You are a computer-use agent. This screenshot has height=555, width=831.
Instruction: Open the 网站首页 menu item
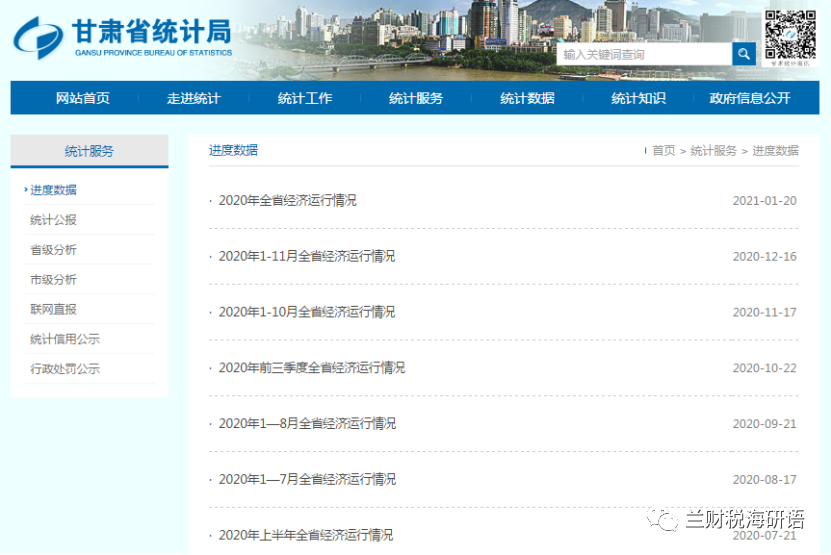point(83,98)
